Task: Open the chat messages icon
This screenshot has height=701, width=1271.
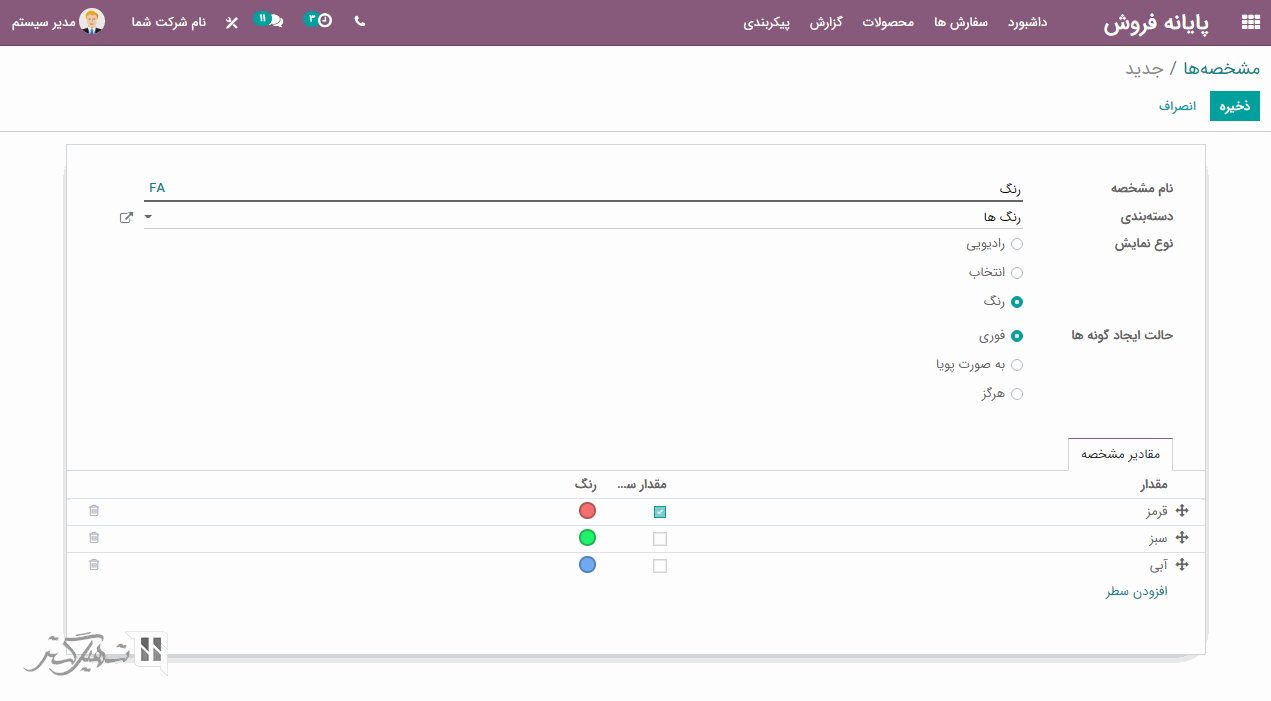Action: [x=276, y=21]
